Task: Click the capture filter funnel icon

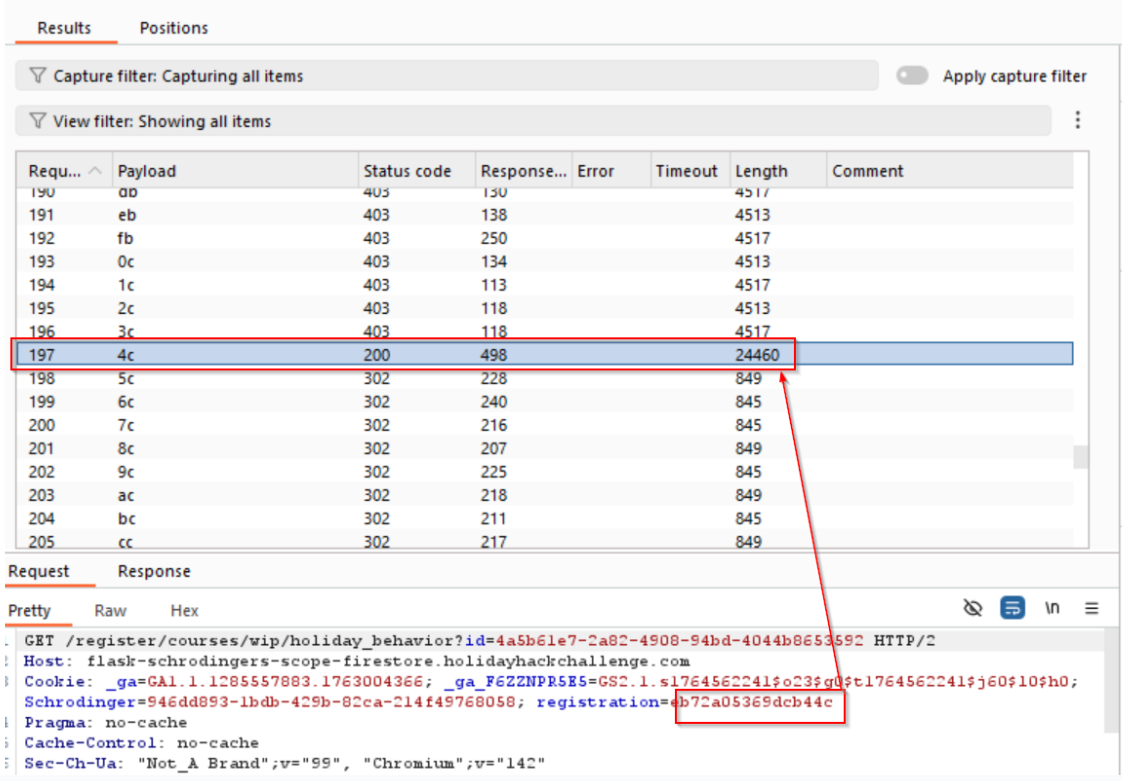Action: [x=38, y=76]
